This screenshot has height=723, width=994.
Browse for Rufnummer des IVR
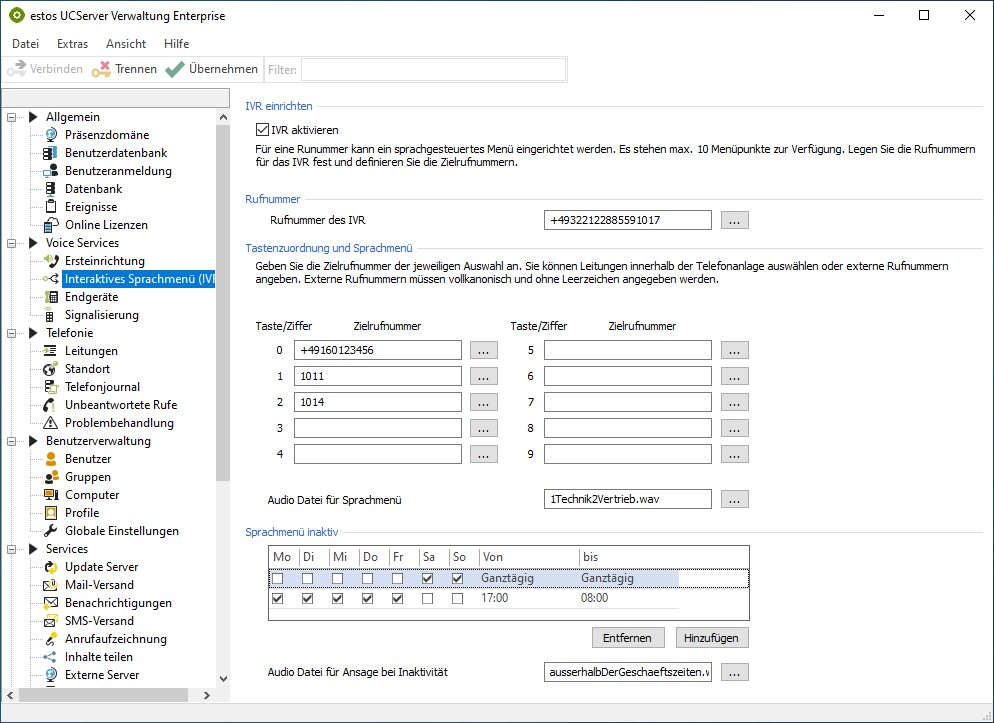(734, 221)
